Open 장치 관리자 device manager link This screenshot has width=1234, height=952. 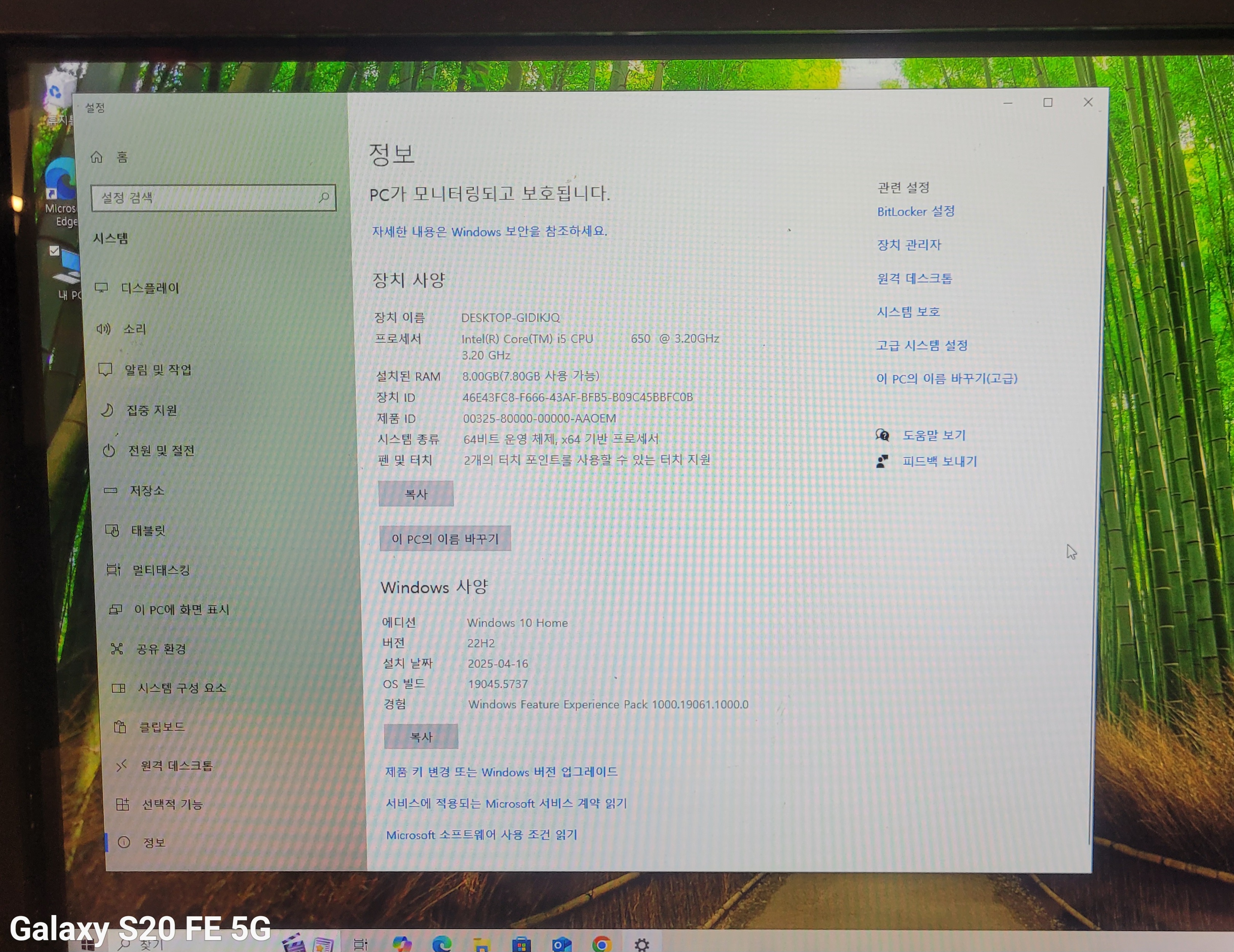[x=909, y=245]
